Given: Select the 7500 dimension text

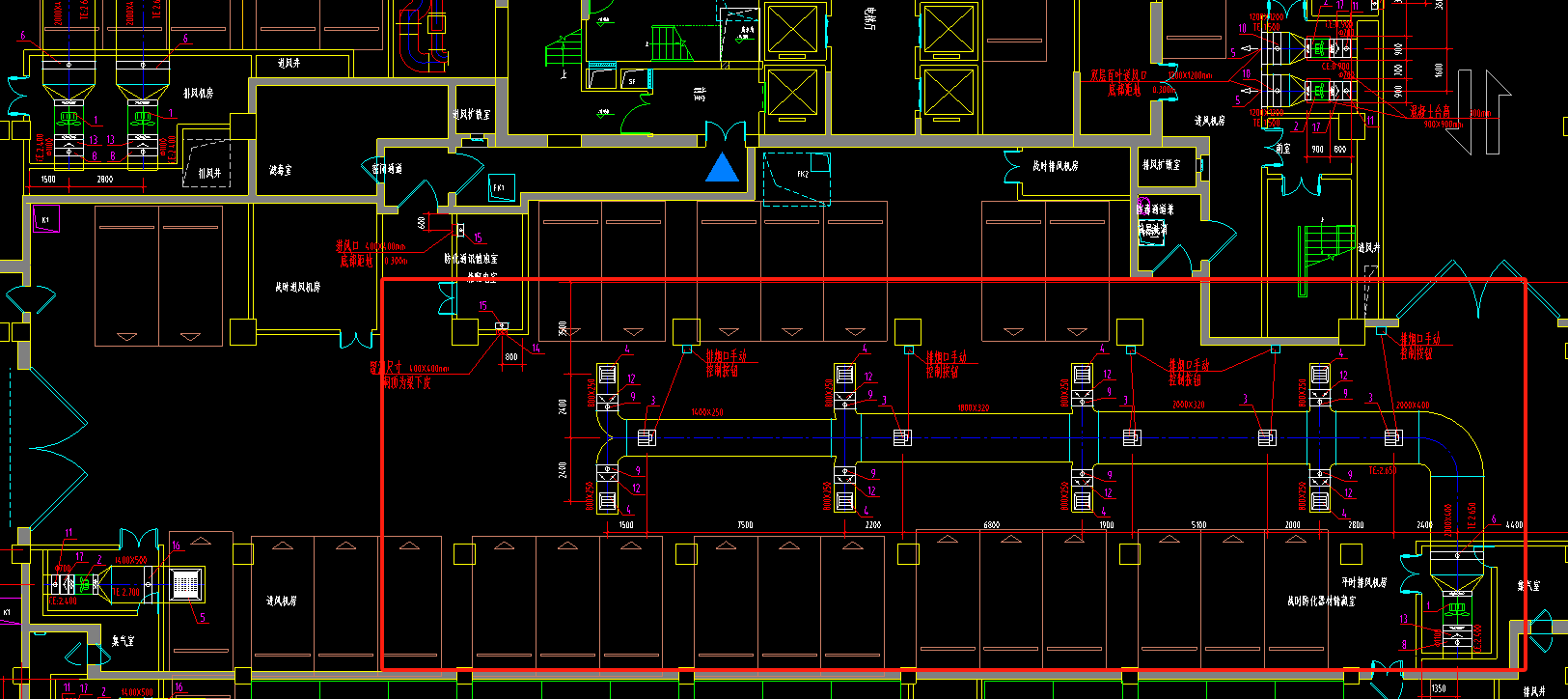Looking at the screenshot, I should (x=745, y=525).
